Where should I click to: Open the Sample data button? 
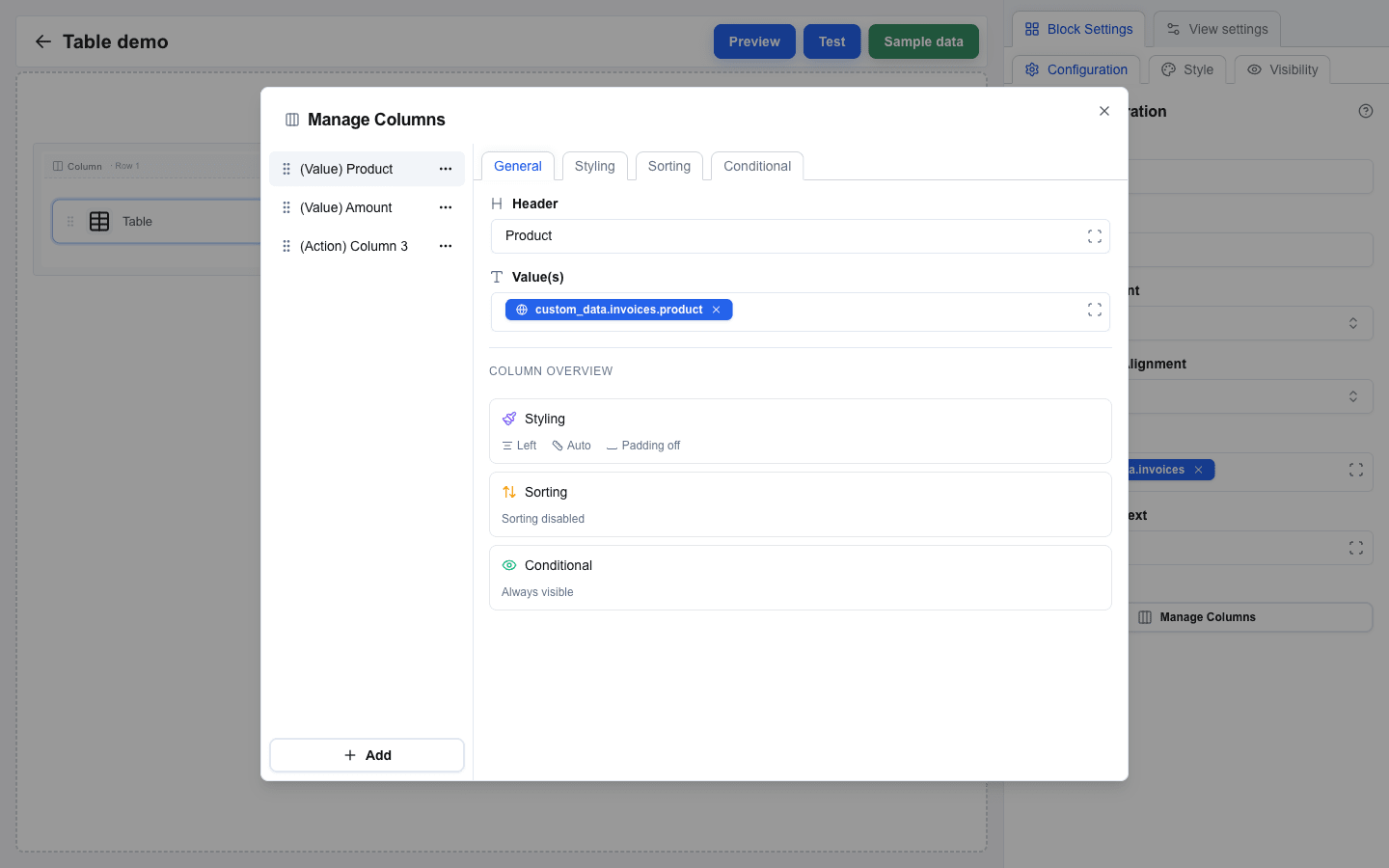tap(923, 41)
